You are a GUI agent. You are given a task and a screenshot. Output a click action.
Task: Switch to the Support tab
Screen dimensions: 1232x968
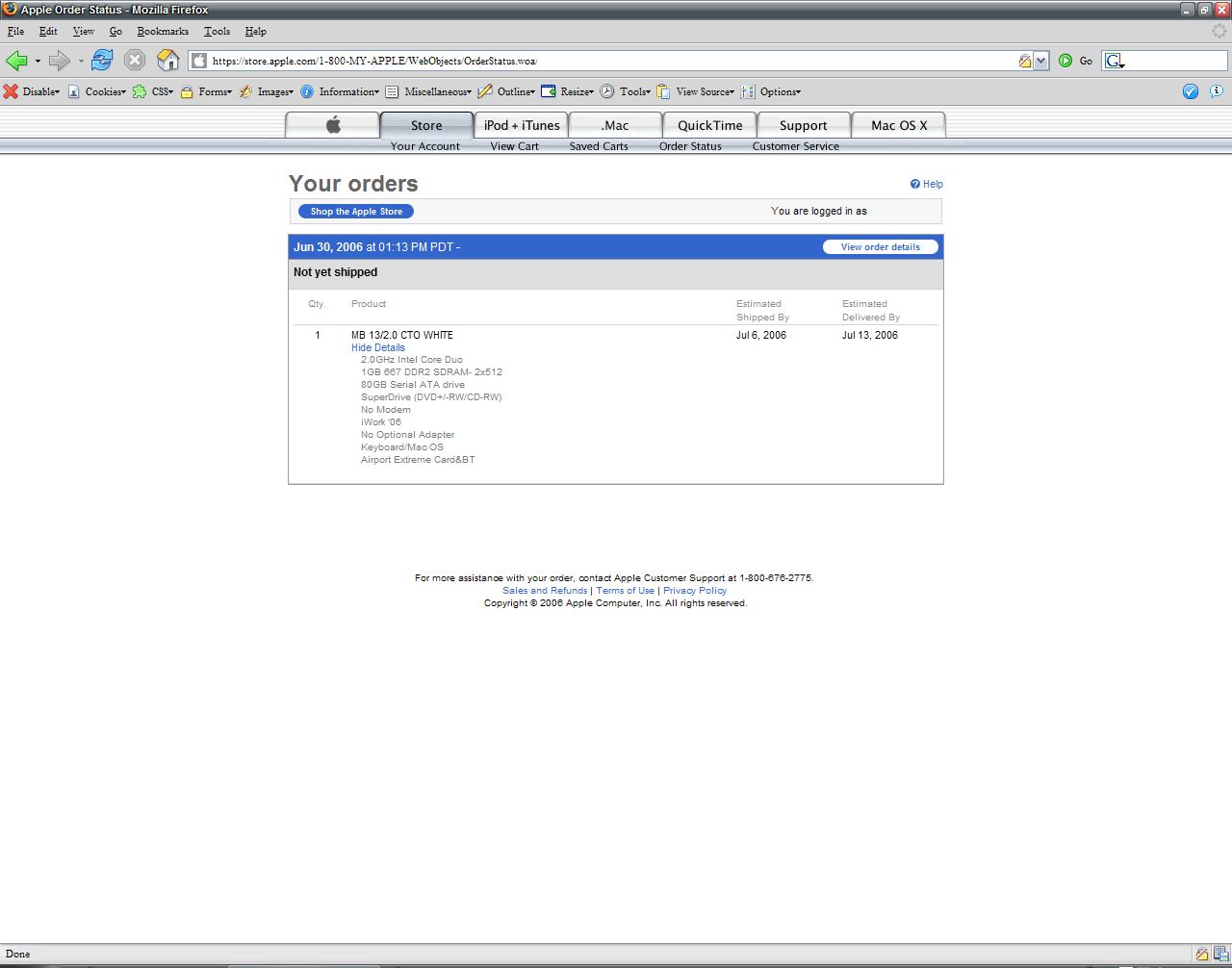point(804,125)
